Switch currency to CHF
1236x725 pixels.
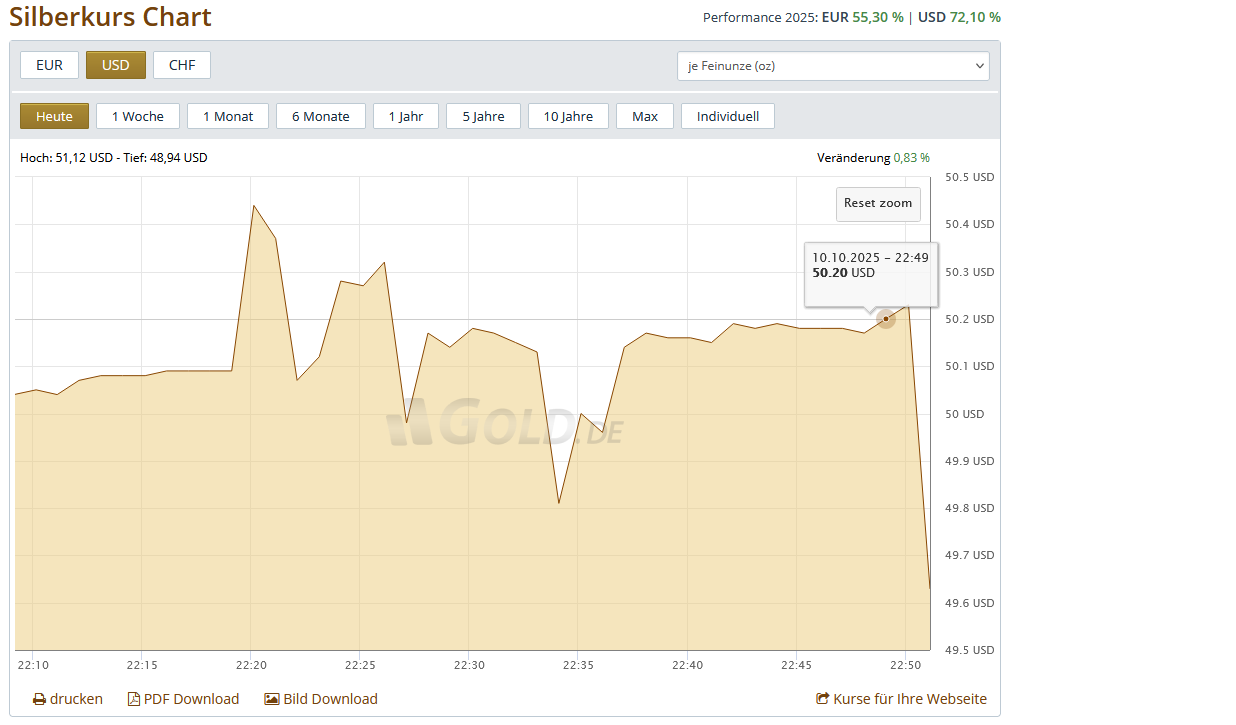click(x=182, y=65)
